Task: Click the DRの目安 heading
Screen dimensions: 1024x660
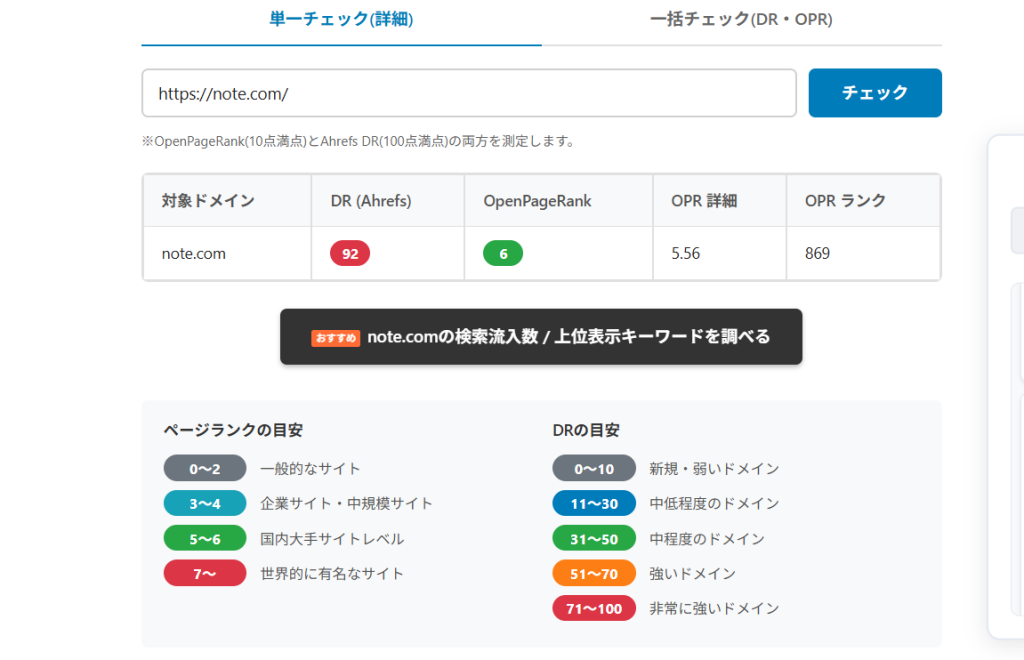Action: (586, 430)
